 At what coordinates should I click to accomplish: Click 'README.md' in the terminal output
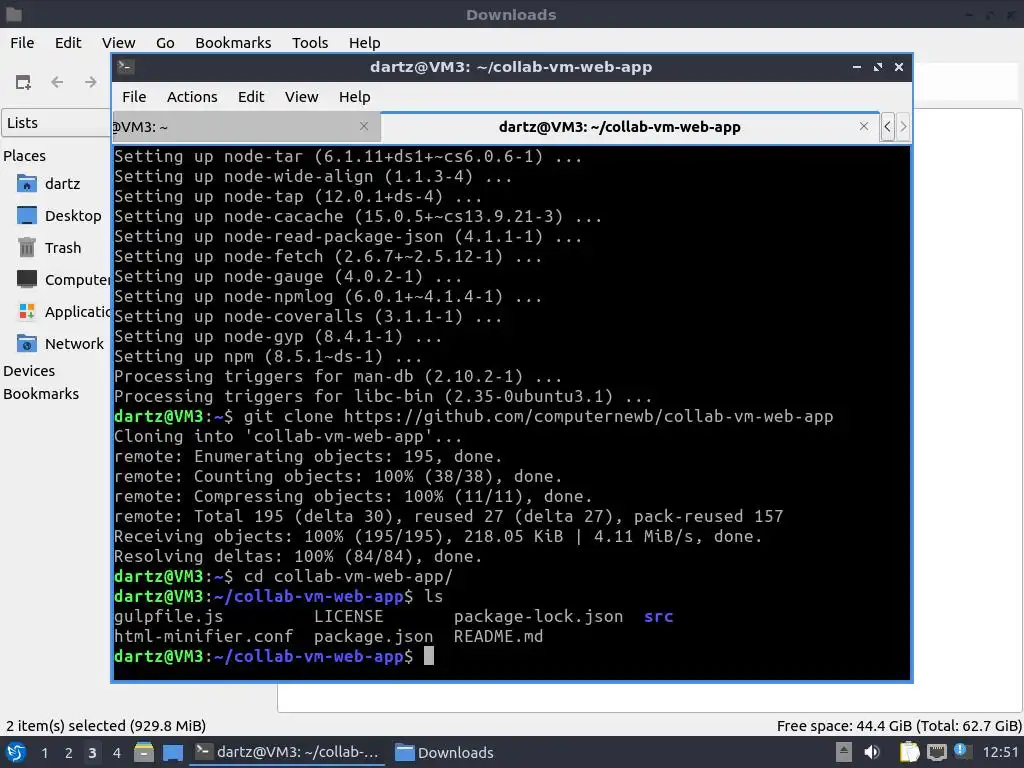click(498, 637)
